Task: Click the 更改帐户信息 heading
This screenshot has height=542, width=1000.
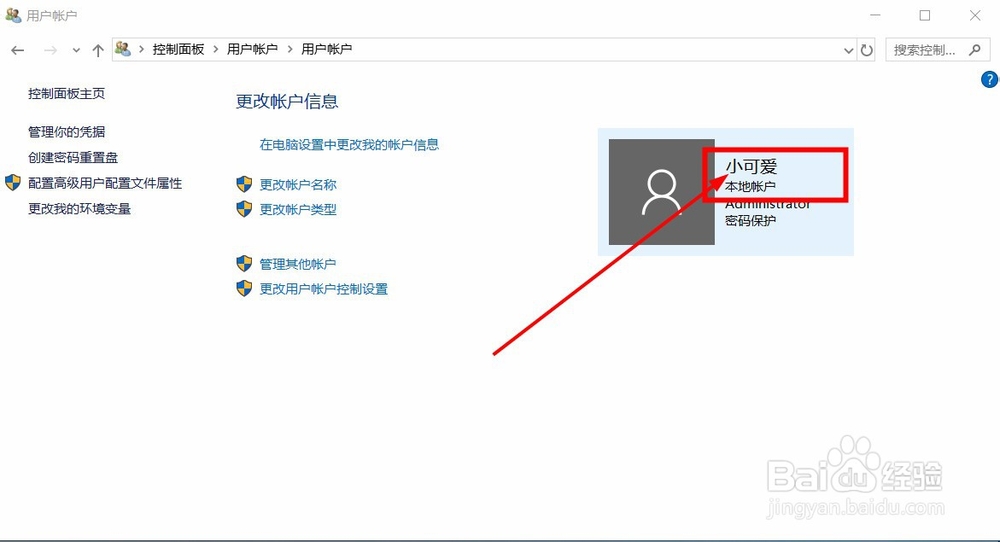Action: tap(287, 101)
